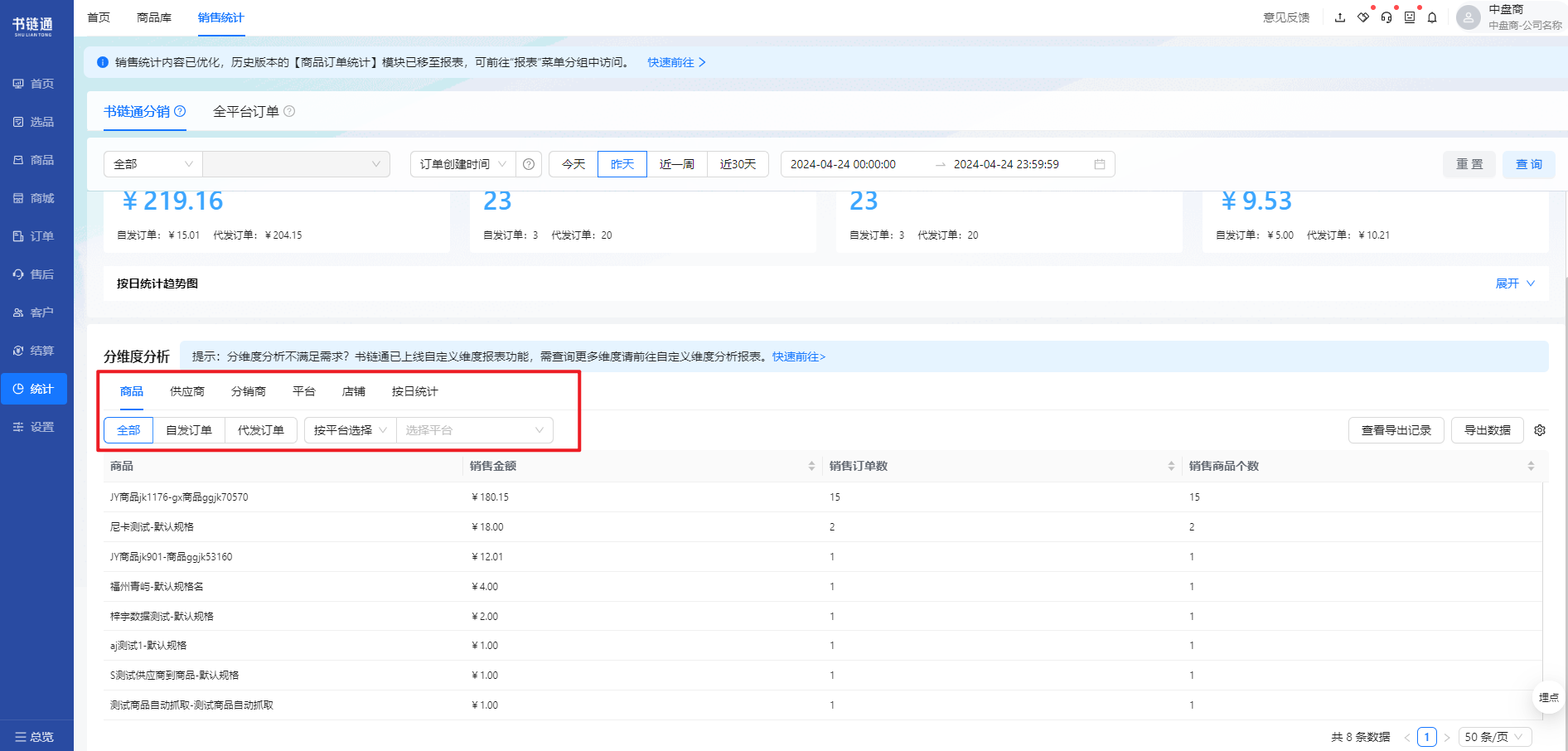The height and width of the screenshot is (751, 1568).
Task: Click the user avatar icon
Action: coord(1469,17)
